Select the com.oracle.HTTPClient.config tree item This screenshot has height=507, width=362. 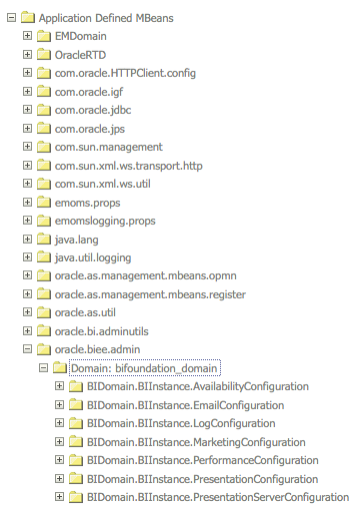(x=125, y=73)
